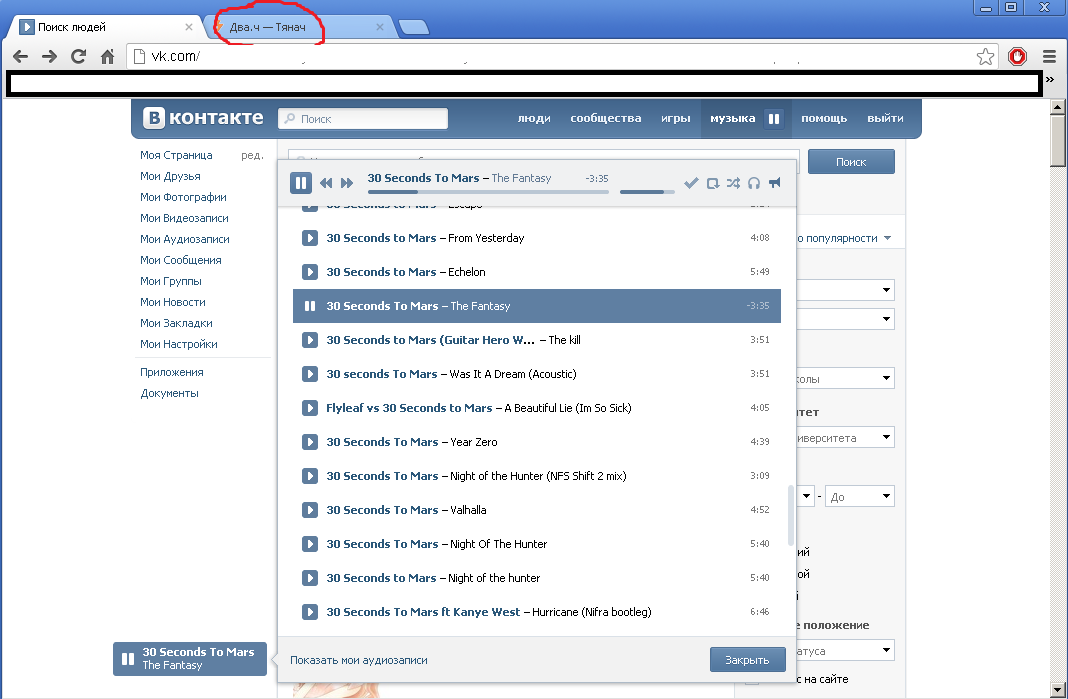Click the blue Поиск search button

[851, 161]
